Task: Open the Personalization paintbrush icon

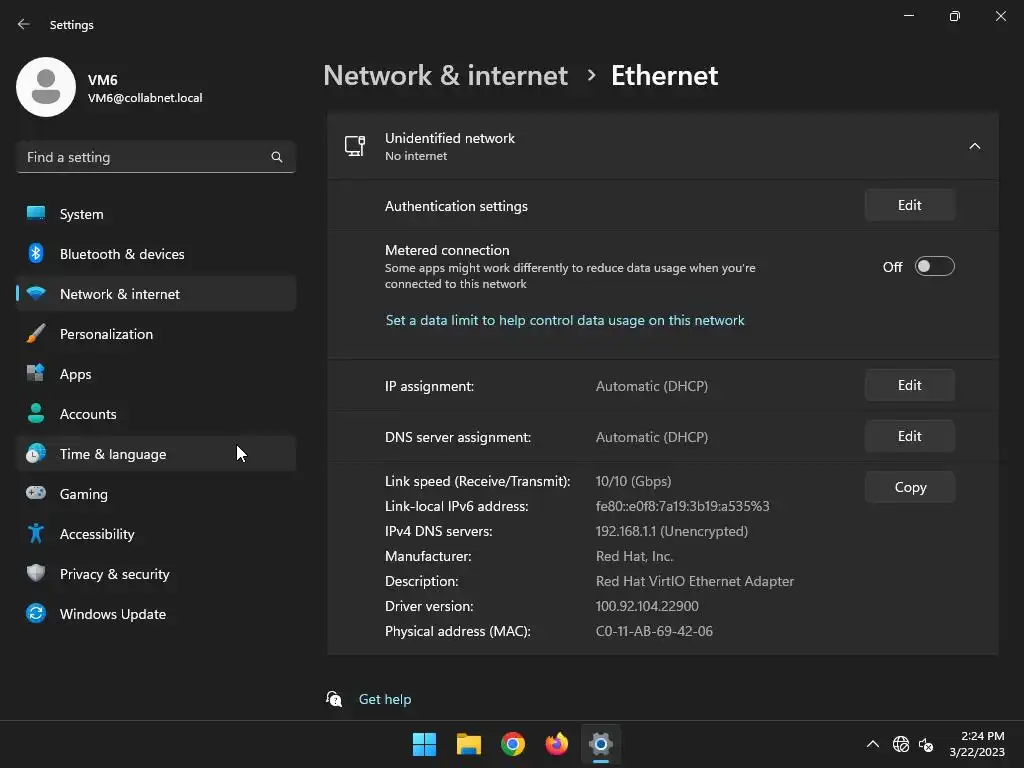Action: click(36, 334)
